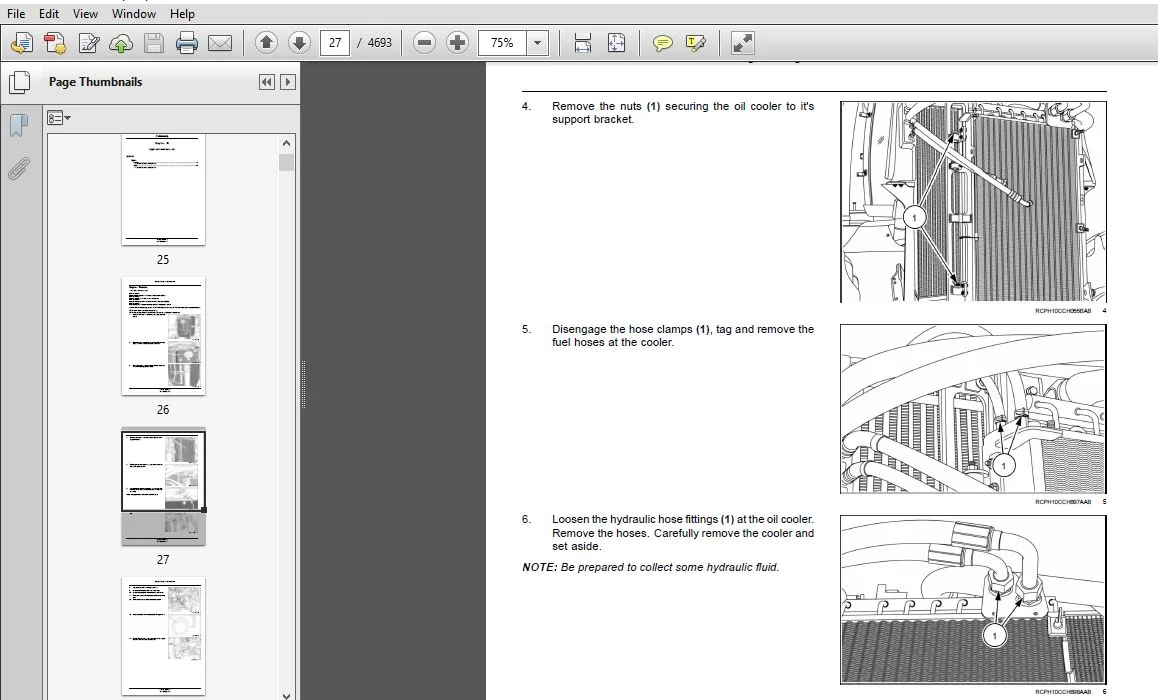
Task: Click the scrolling mode page icon
Action: point(583,43)
